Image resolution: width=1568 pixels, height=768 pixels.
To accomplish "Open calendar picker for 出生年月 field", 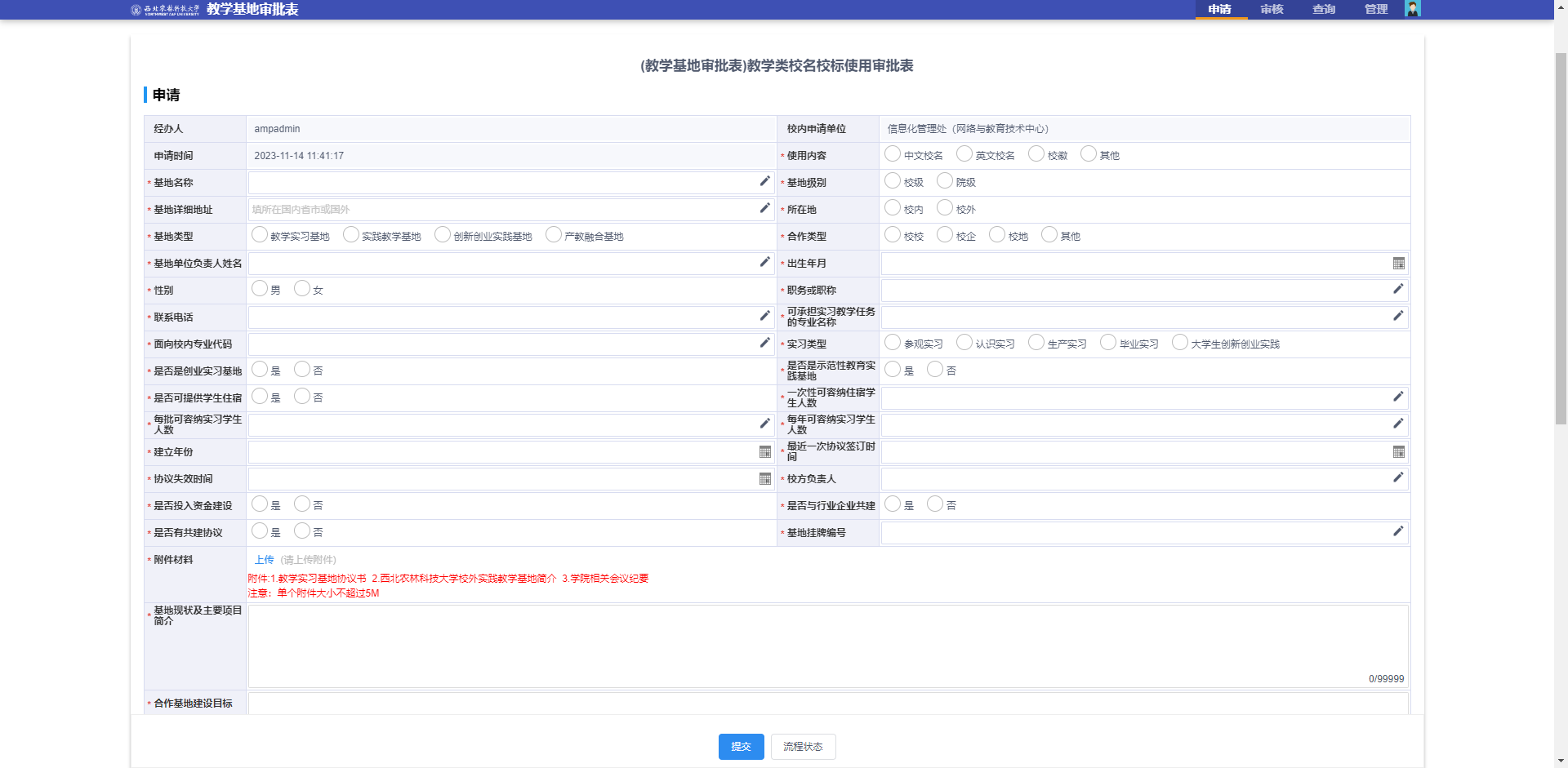I will [1398, 264].
